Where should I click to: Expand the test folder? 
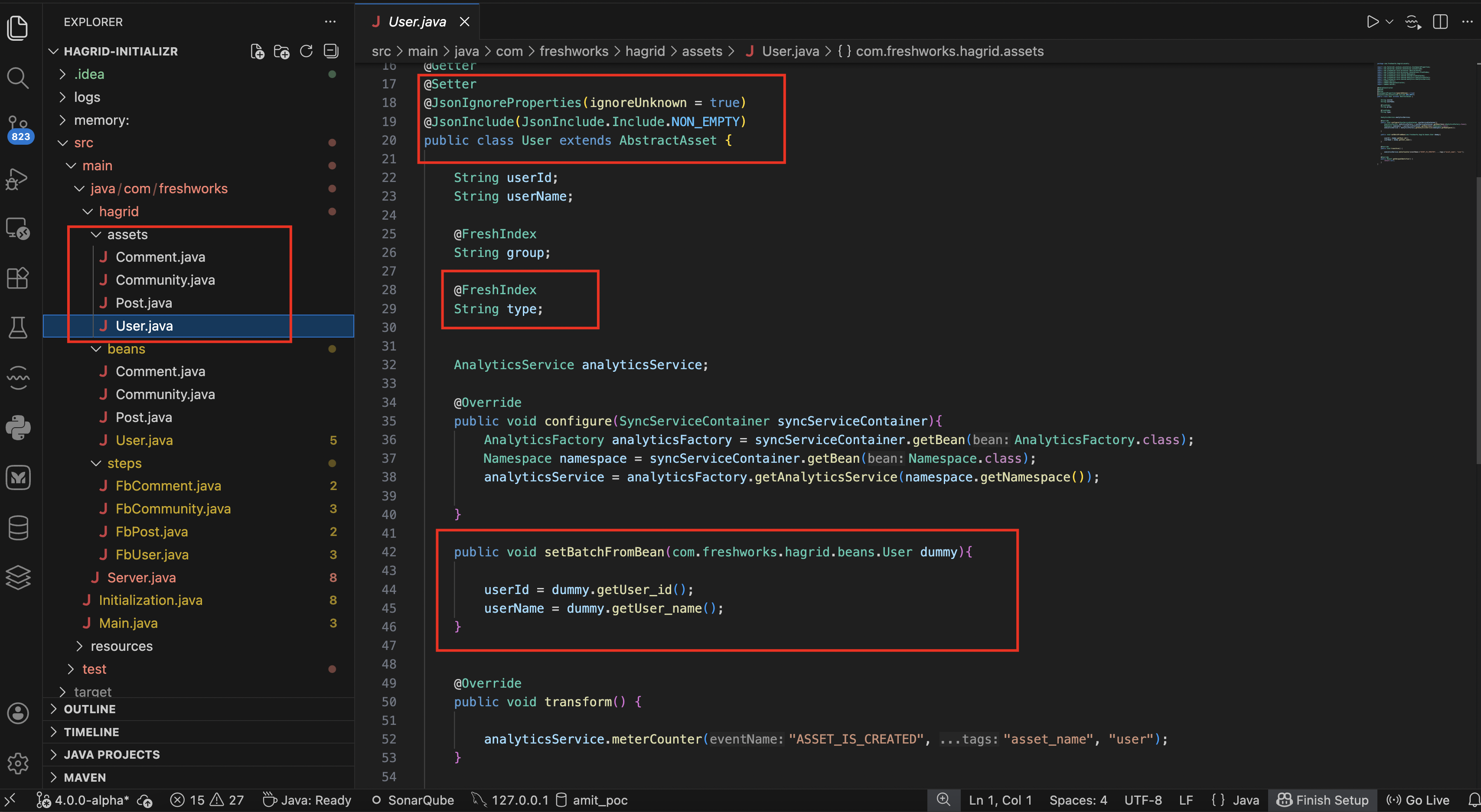coord(199,669)
